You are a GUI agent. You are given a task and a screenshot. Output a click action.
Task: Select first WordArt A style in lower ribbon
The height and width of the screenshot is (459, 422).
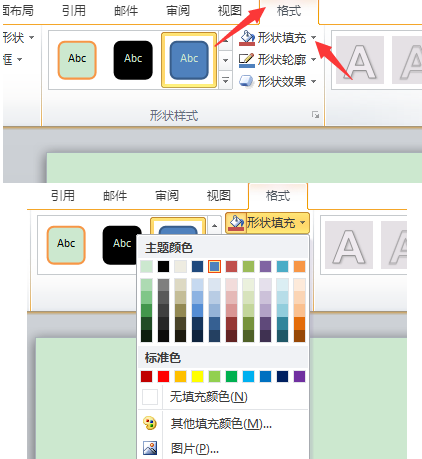pyautogui.click(x=349, y=245)
